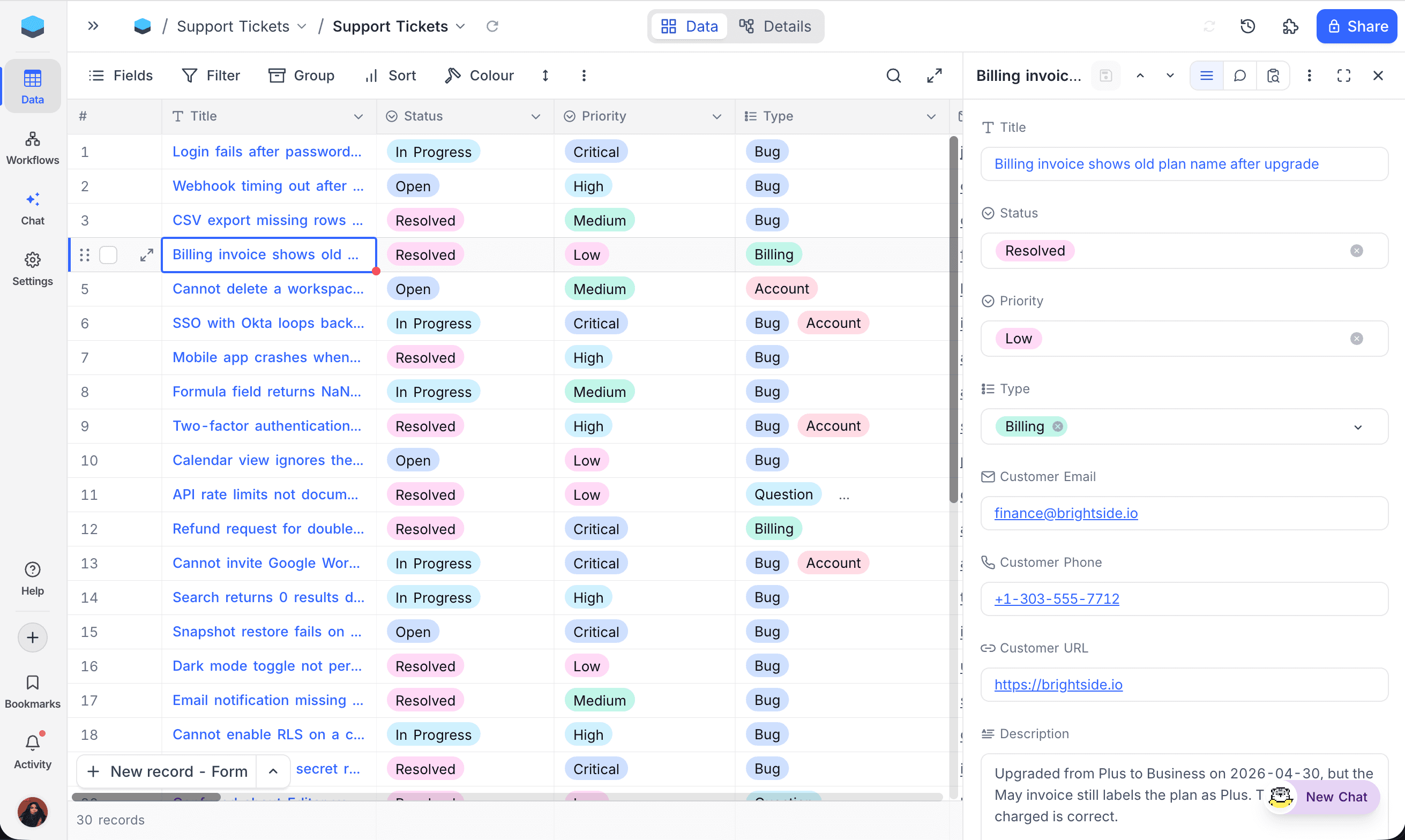Open 'Login fails after password...' record
1405x840 pixels.
pos(267,151)
